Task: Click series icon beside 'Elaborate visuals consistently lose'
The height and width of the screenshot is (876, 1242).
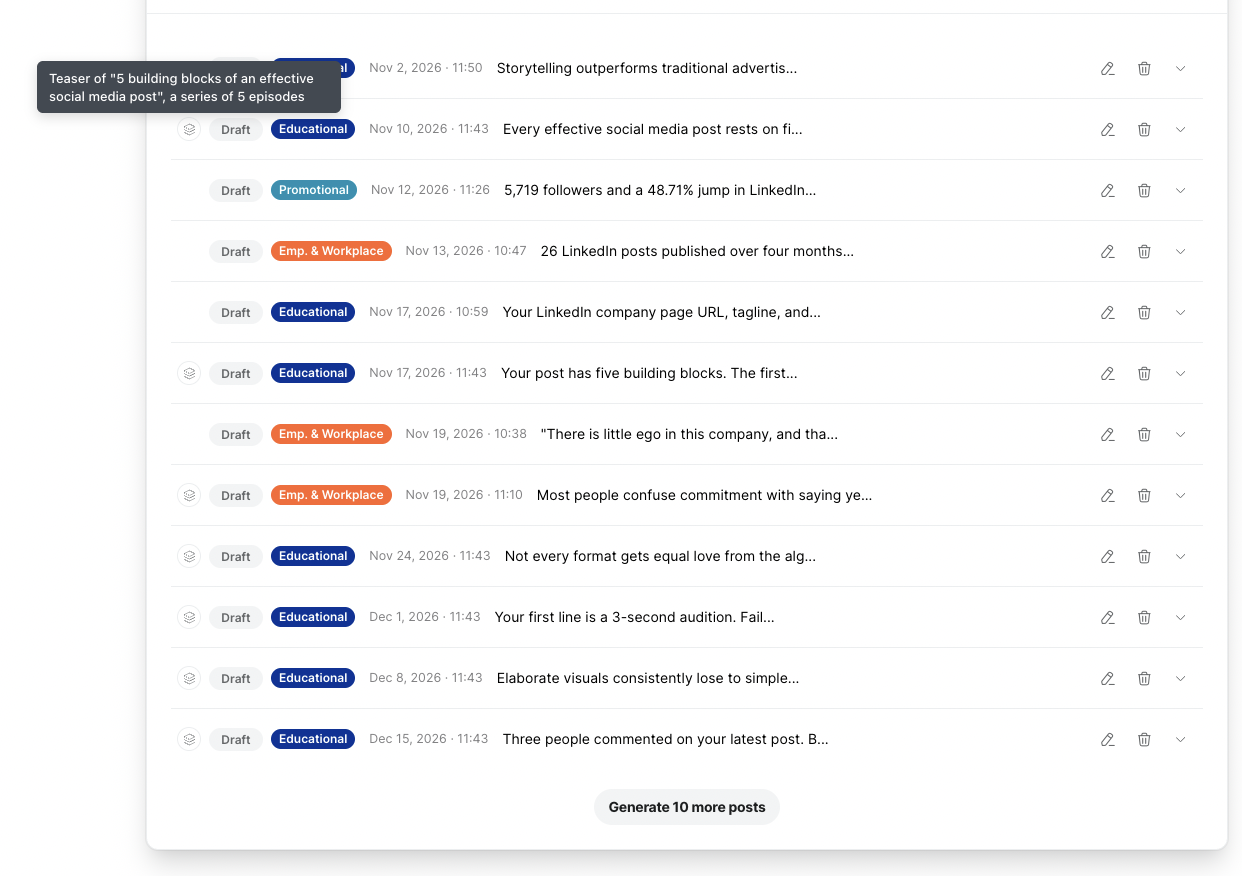Action: [x=189, y=678]
